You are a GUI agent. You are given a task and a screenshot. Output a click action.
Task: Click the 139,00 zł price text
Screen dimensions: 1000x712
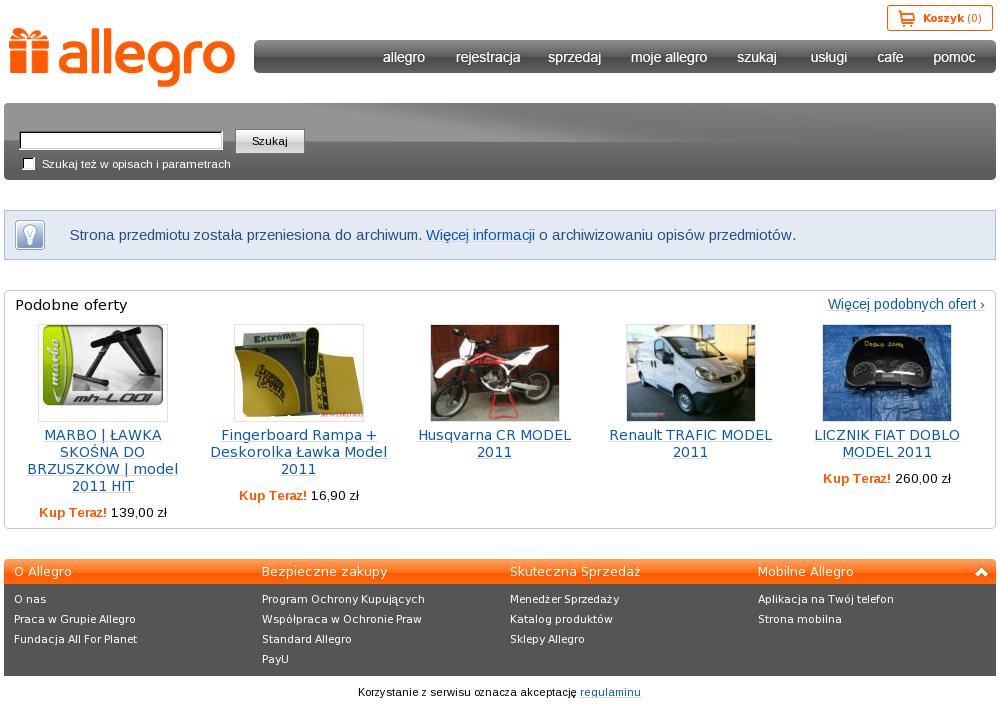(x=138, y=512)
